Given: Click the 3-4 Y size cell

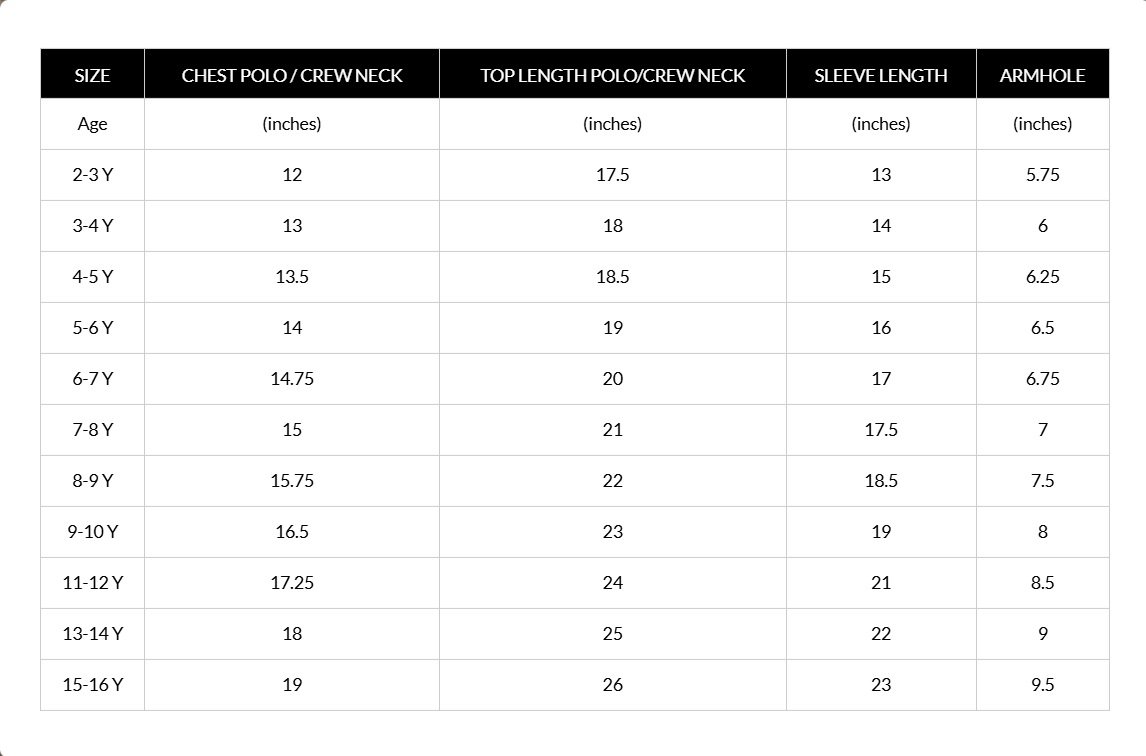Looking at the screenshot, I should coord(92,226).
